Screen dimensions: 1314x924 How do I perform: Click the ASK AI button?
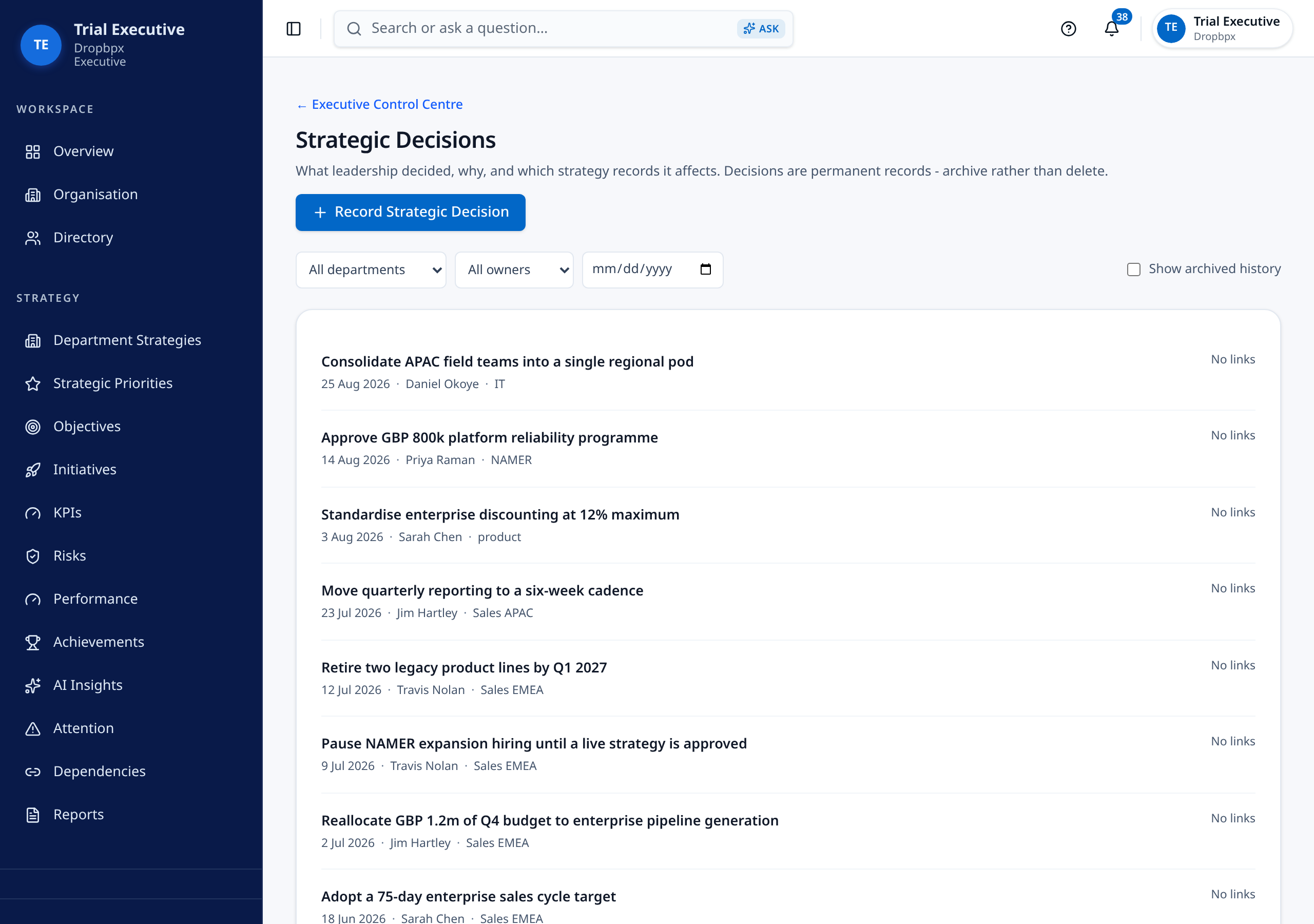[x=761, y=29]
